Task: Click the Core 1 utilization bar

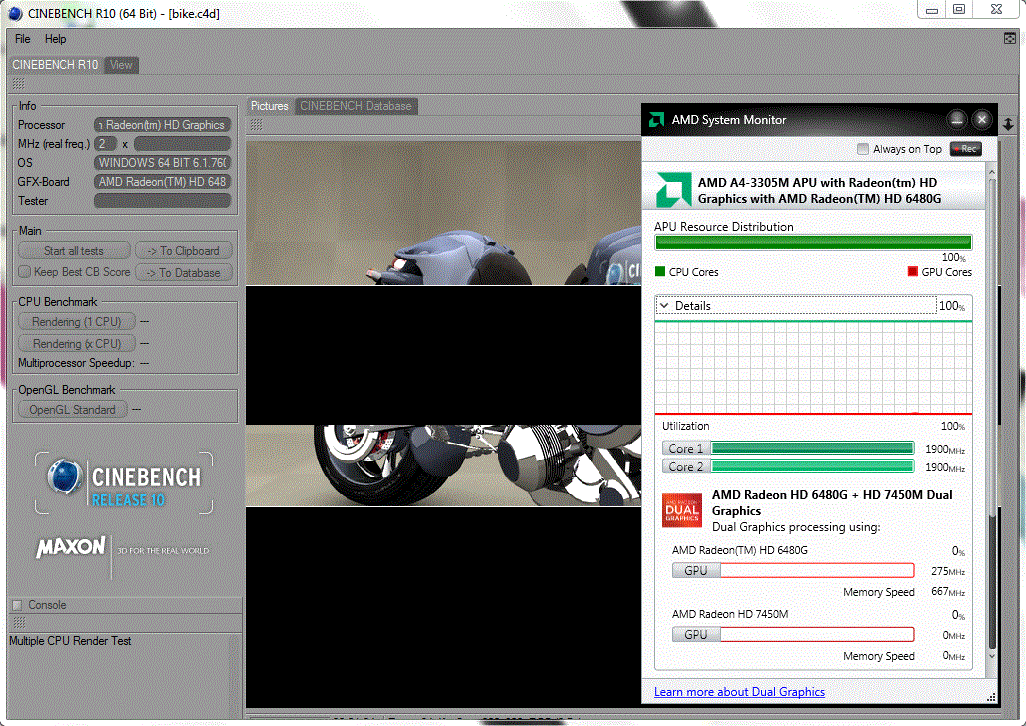Action: 812,449
